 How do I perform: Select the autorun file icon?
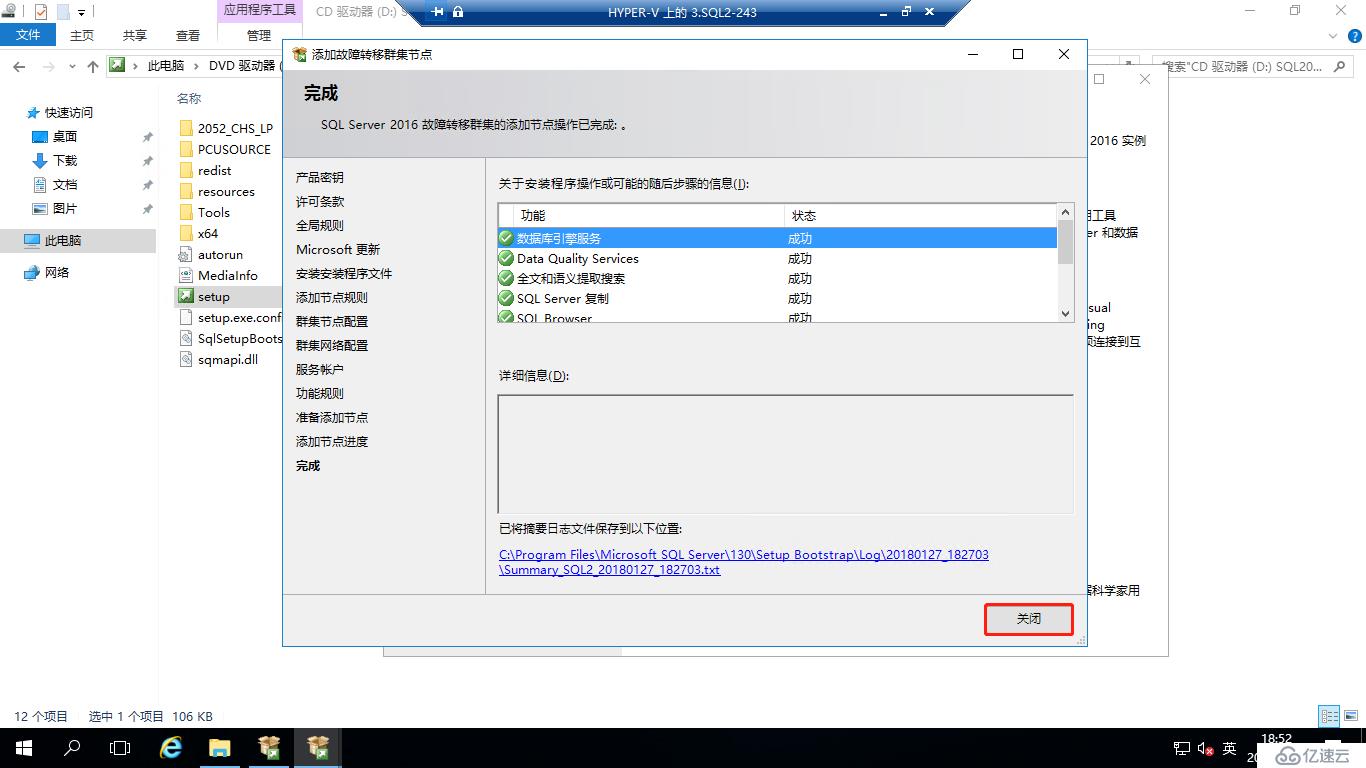[x=185, y=254]
